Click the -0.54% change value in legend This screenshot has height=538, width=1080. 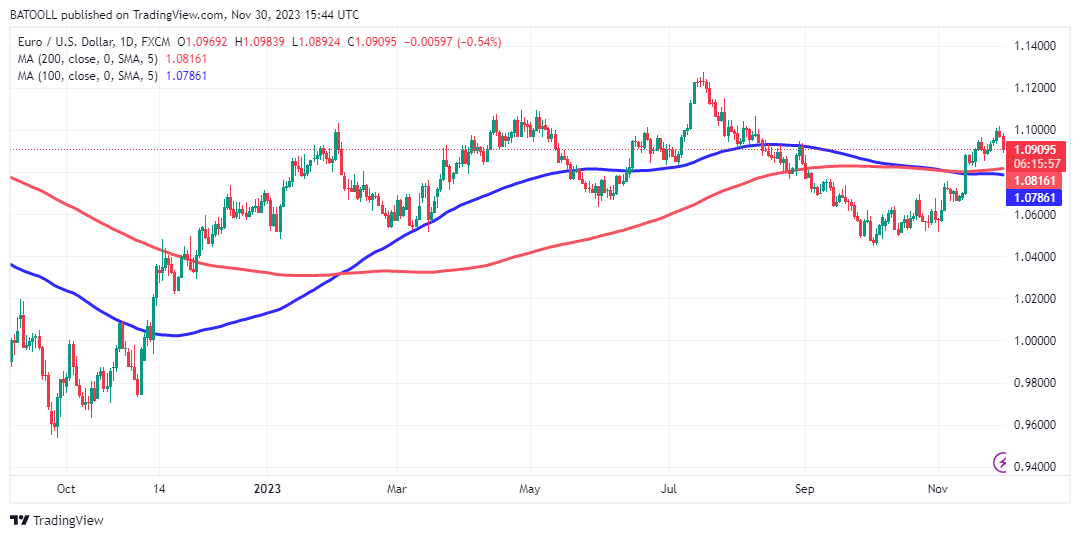pos(481,42)
